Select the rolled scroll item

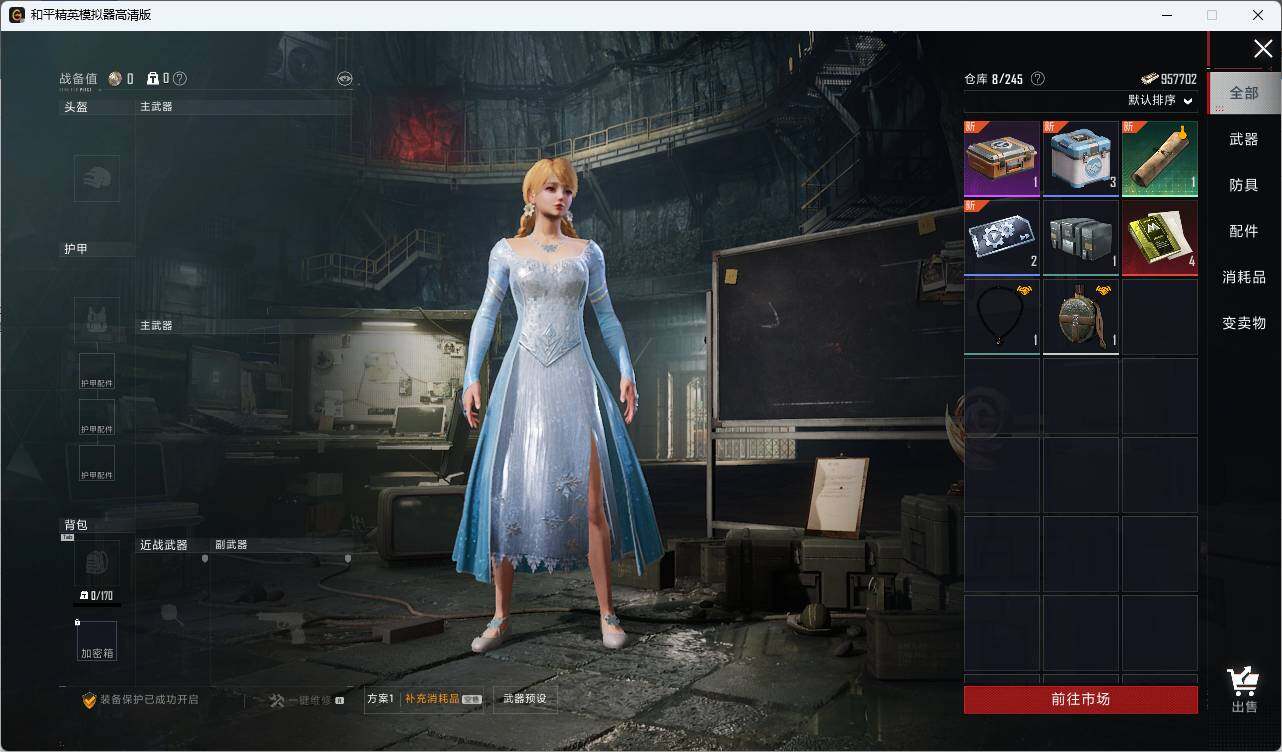[1160, 159]
